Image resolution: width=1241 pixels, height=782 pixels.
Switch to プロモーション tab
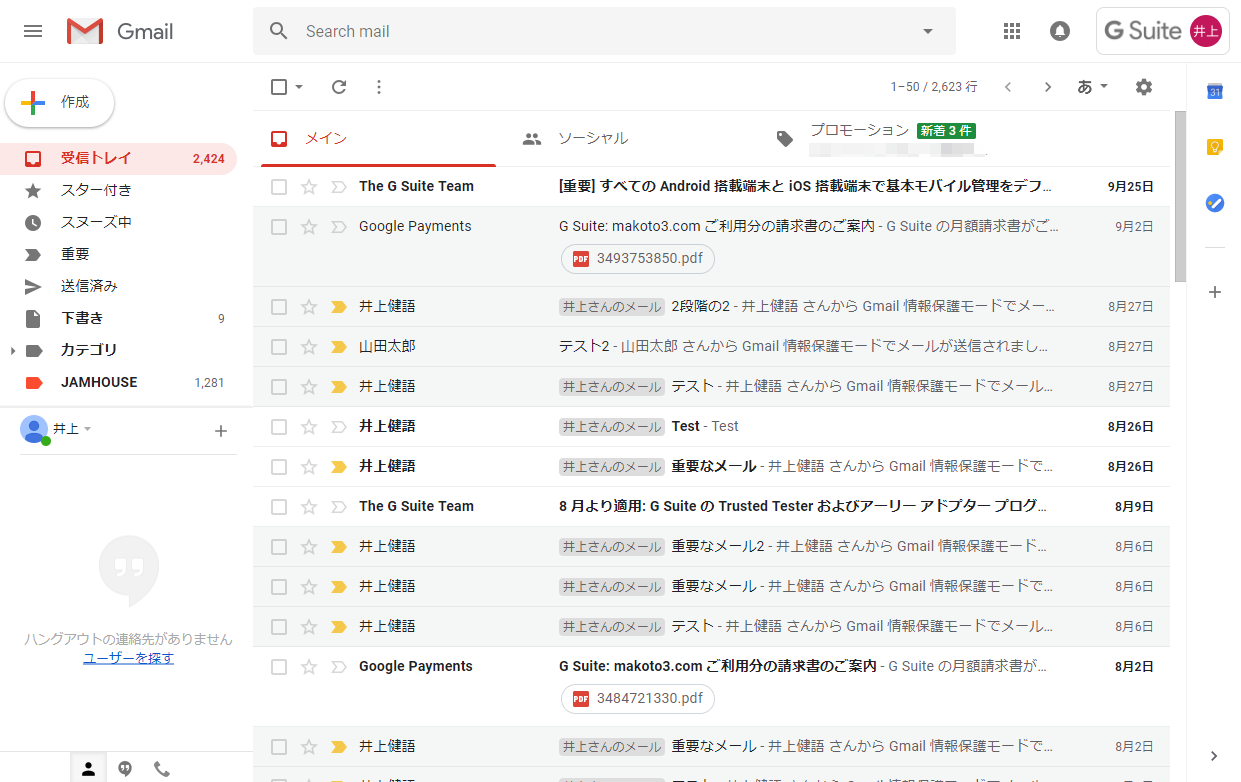(885, 139)
